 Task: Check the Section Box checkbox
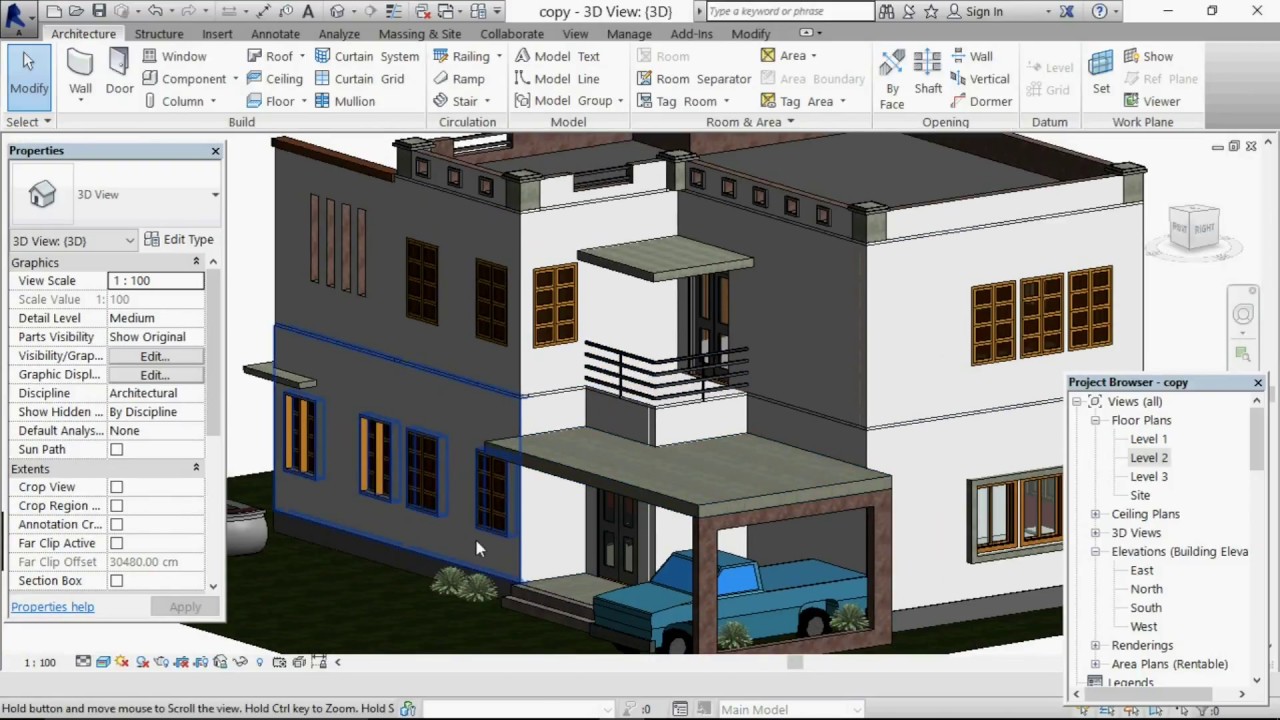pos(116,581)
